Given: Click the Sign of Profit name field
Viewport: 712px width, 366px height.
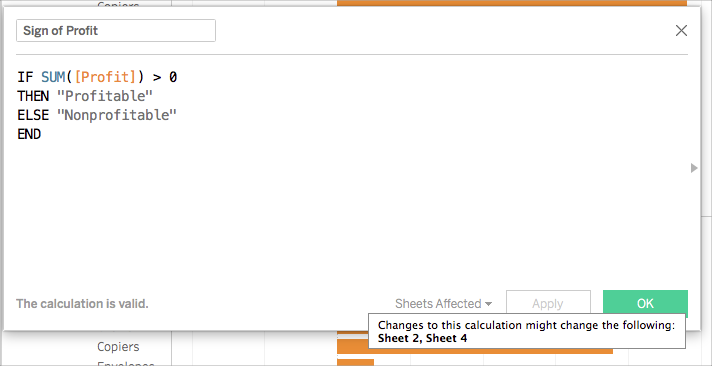Looking at the screenshot, I should [116, 30].
